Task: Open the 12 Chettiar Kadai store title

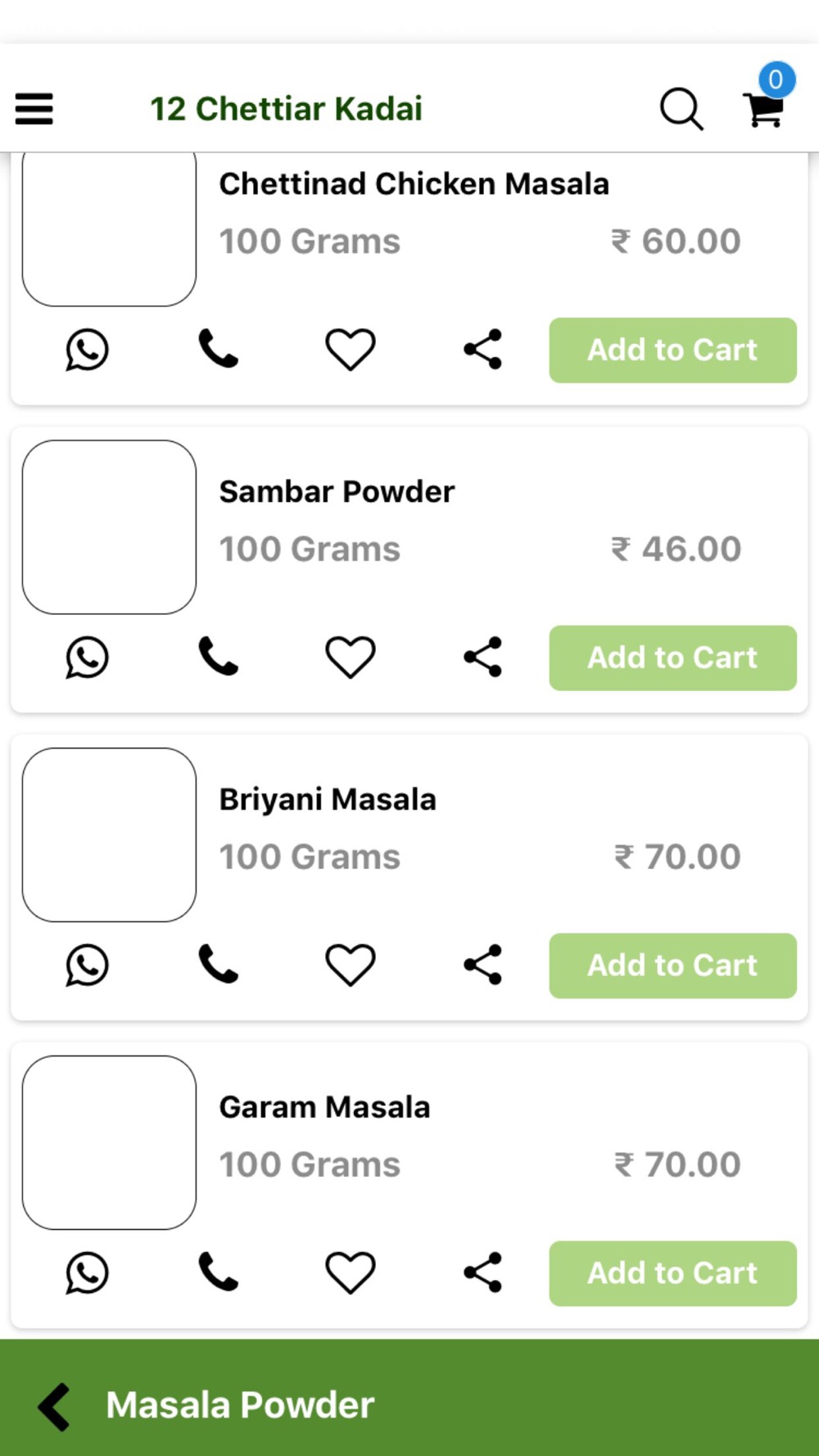Action: pyautogui.click(x=287, y=109)
